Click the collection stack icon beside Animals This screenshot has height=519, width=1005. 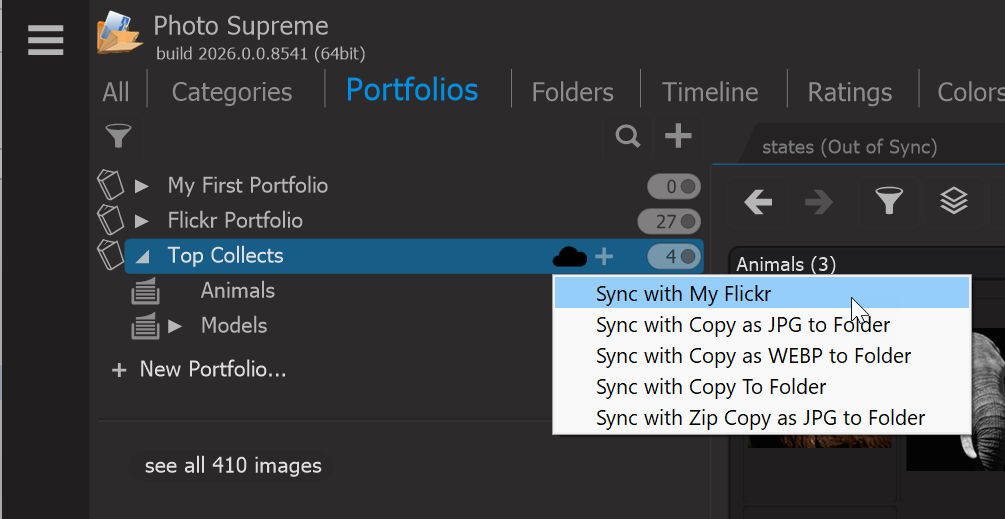145,292
